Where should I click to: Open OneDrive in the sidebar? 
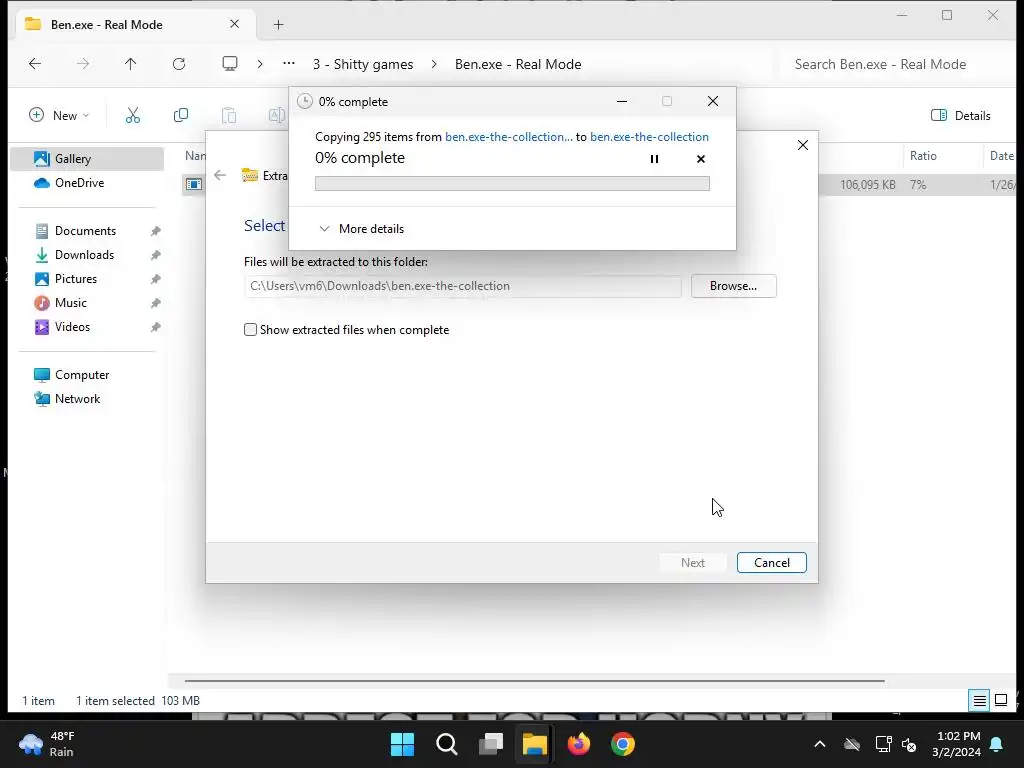pos(87,183)
